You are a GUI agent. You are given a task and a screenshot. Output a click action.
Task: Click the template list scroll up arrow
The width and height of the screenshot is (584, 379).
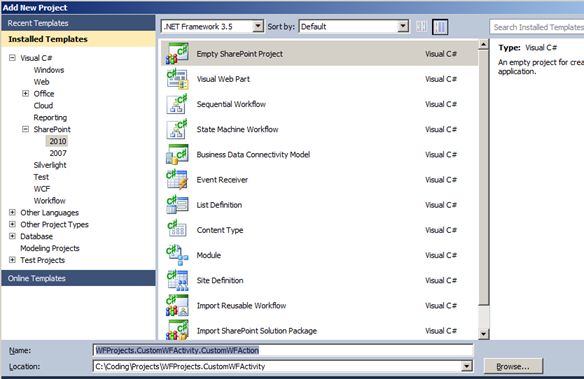[x=483, y=44]
